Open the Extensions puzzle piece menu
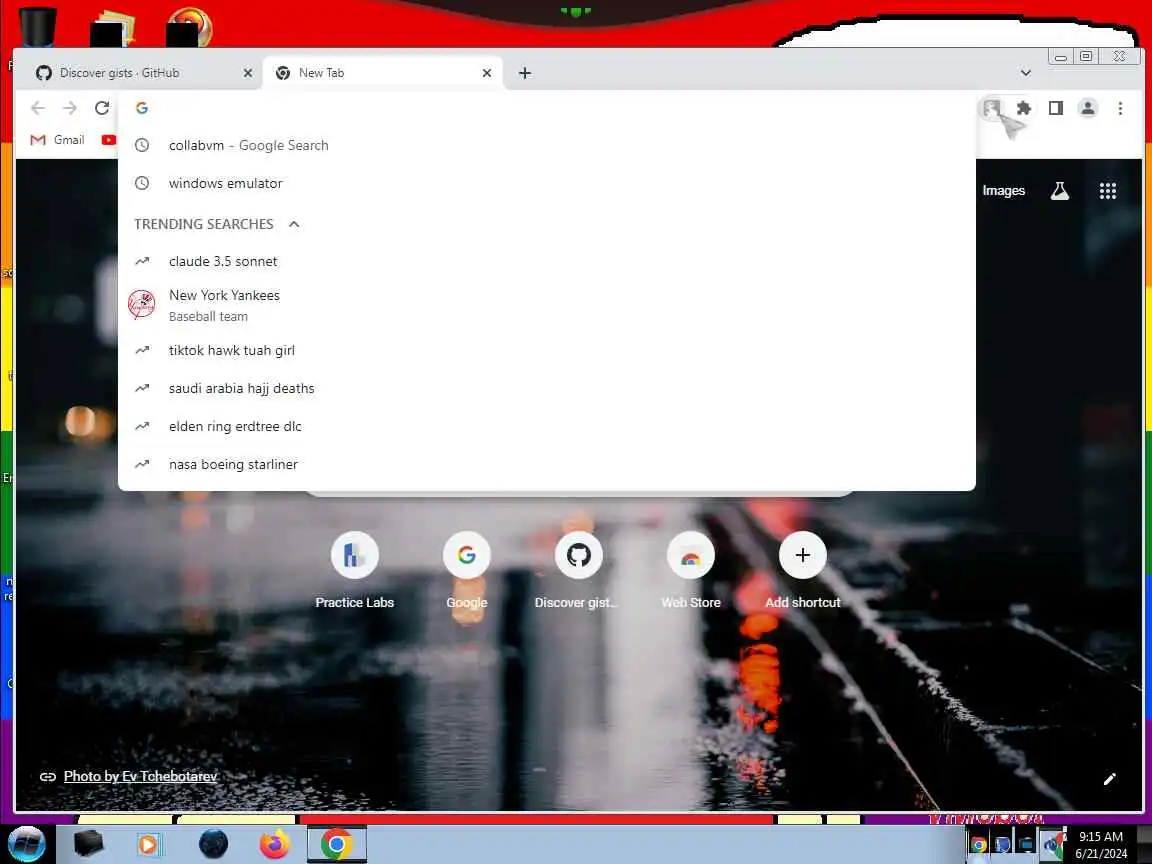Screen dimensions: 1152x864 click(x=1023, y=108)
